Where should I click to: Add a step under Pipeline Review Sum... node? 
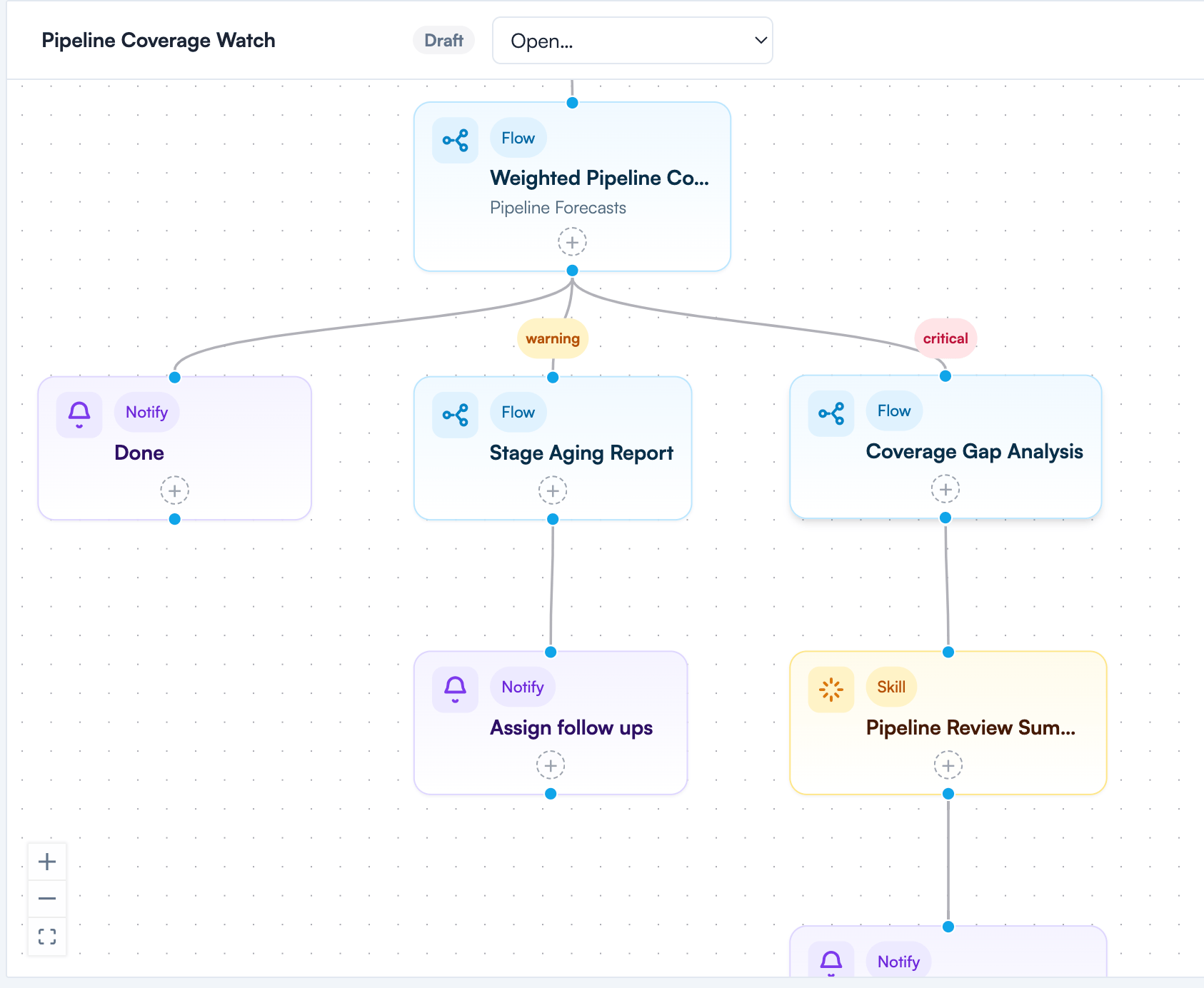948,765
